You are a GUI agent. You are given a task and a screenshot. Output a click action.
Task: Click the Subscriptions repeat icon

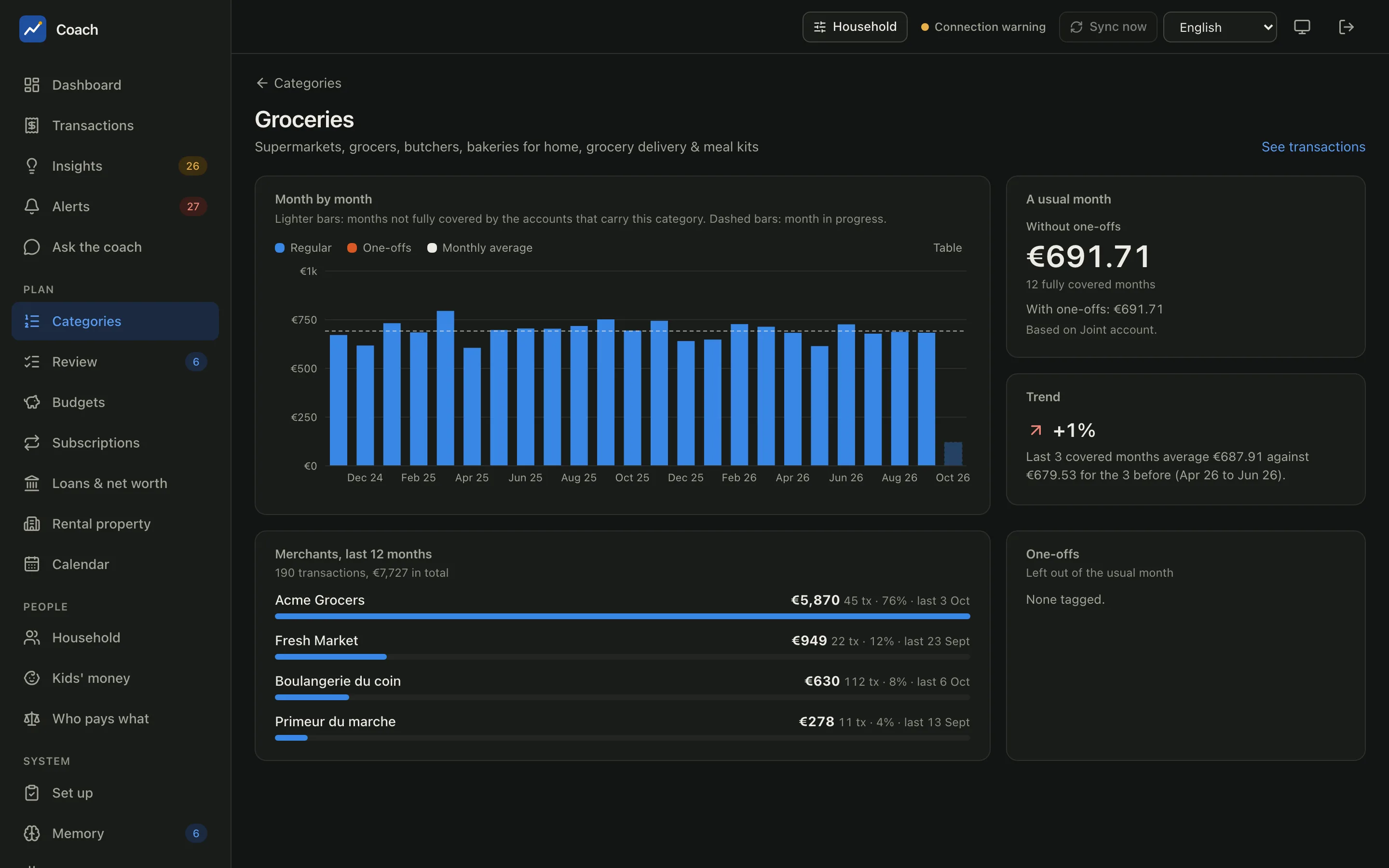(31, 443)
